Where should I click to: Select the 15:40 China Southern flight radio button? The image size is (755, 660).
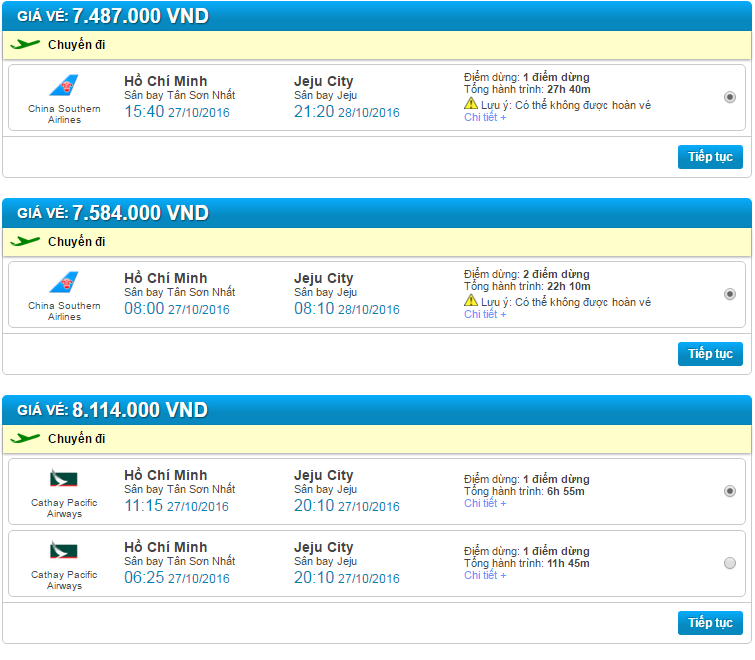click(x=729, y=97)
